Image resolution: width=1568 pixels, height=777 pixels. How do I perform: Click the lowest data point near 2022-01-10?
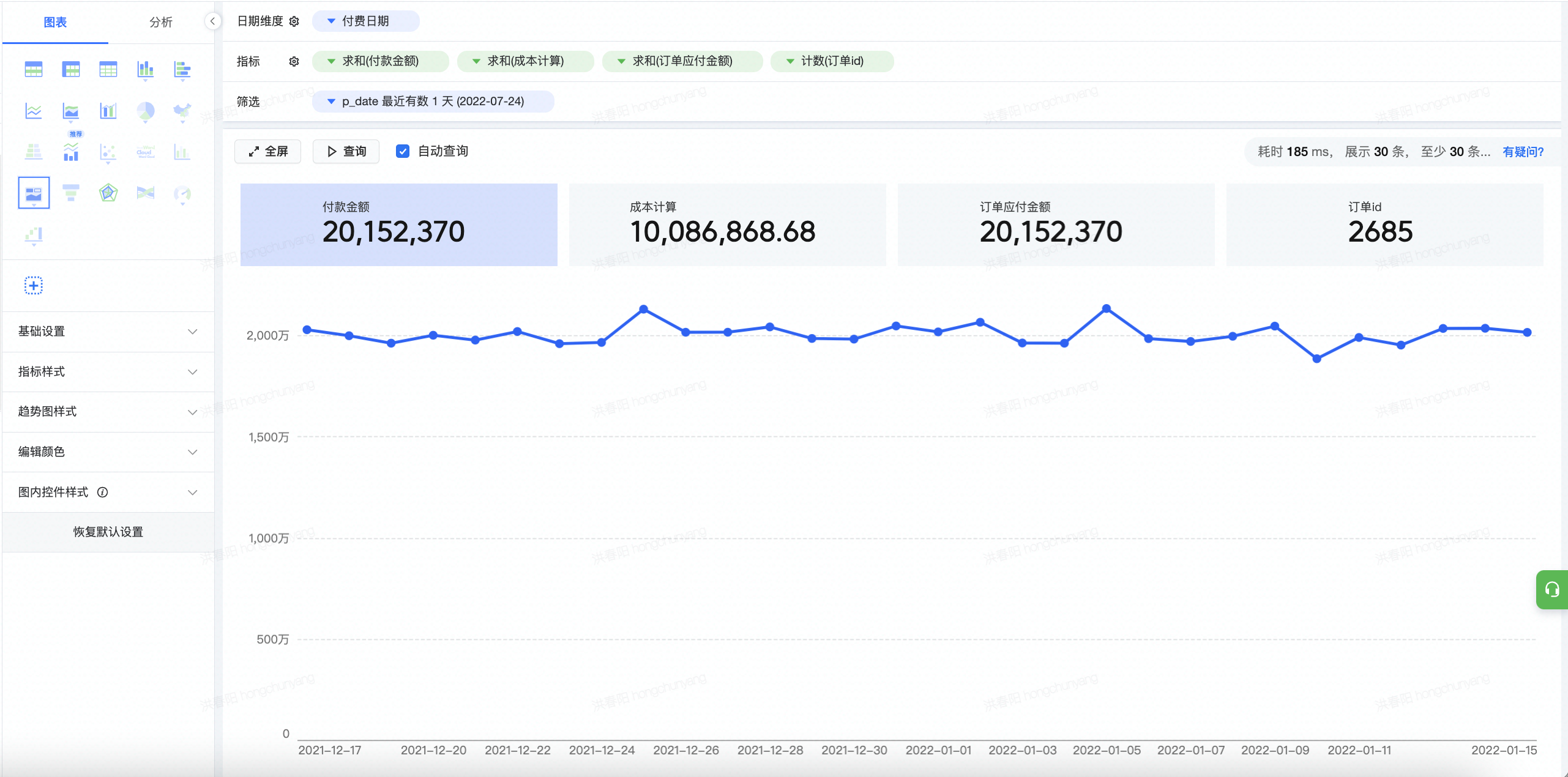[x=1317, y=359]
